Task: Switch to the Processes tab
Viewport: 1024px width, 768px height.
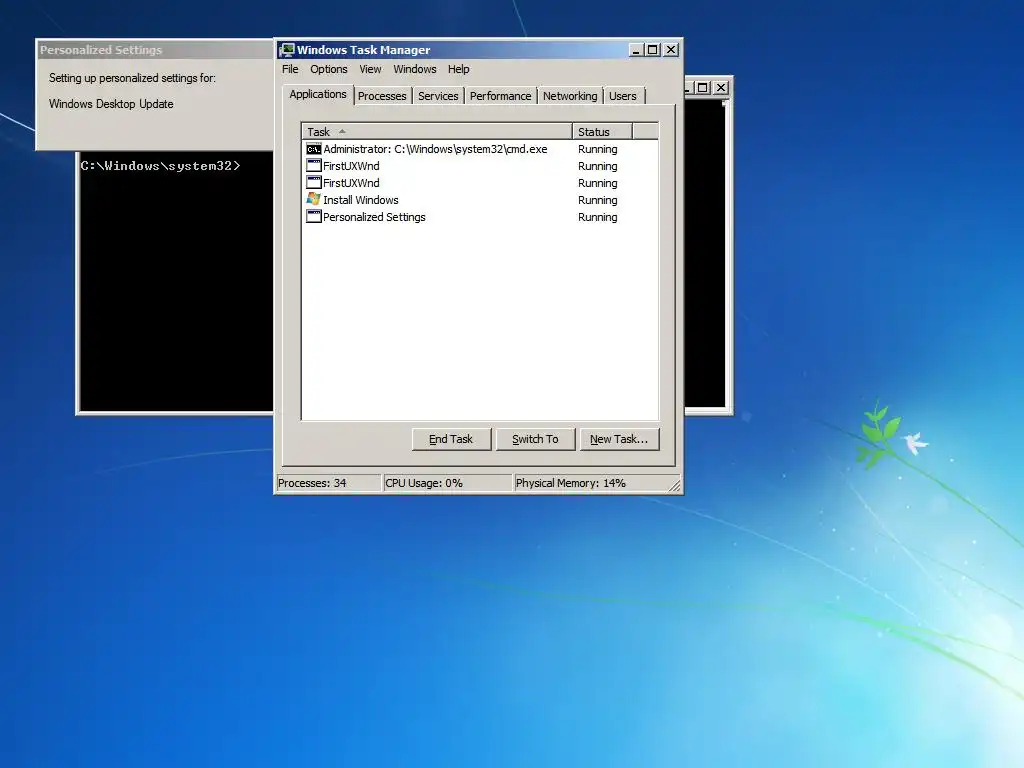Action: 382,96
